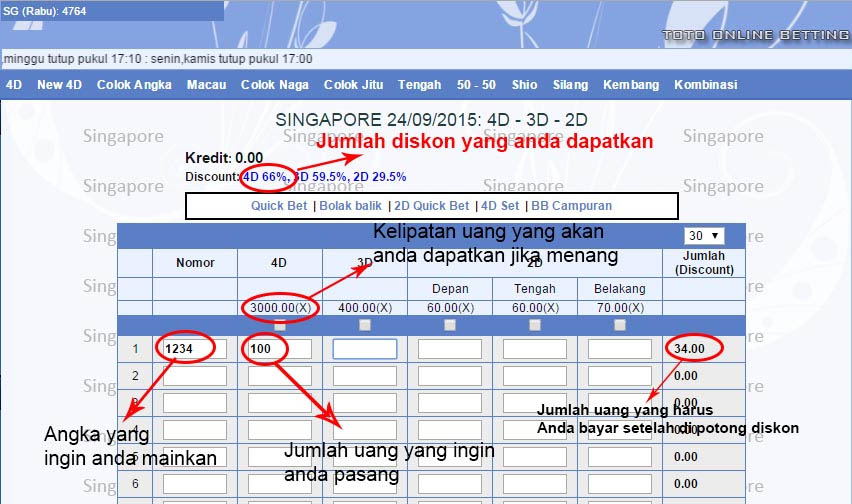Click the Jumlah (Discount) column header
The width and height of the screenshot is (852, 504).
point(704,263)
